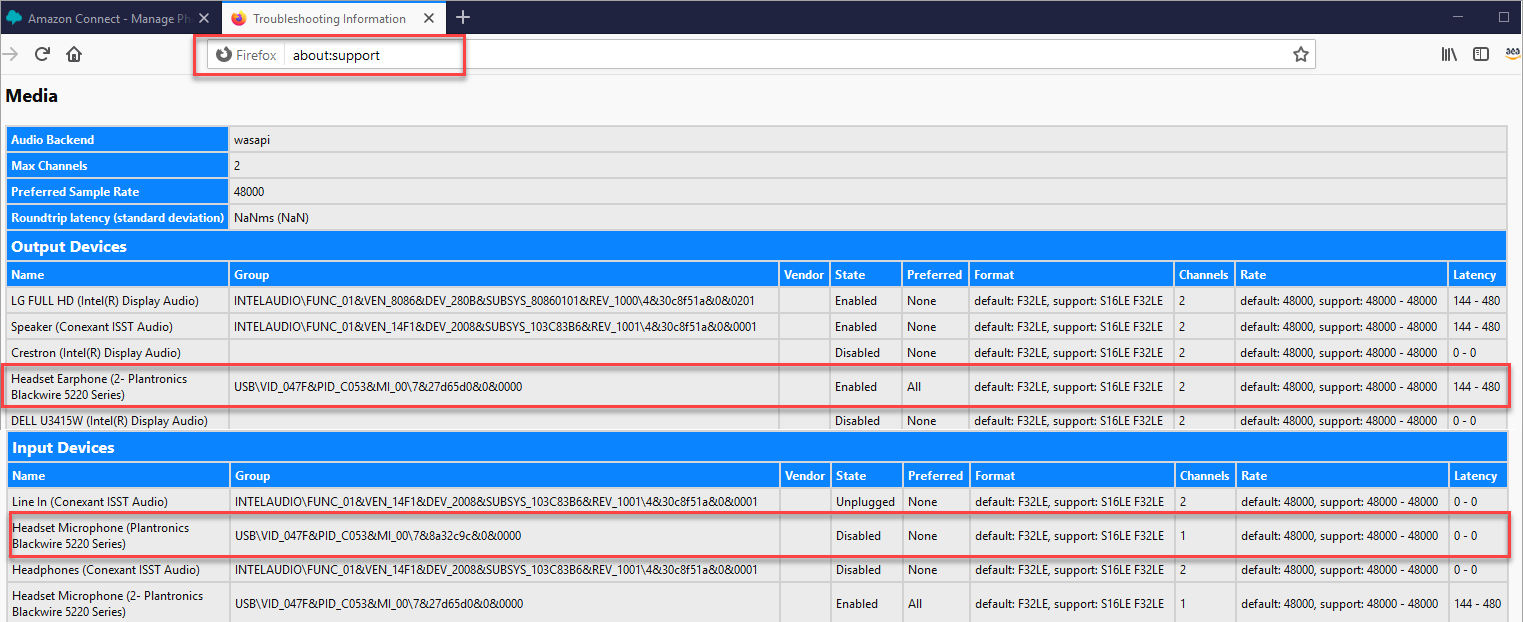
Task: Click the Audio Backend value wasapi
Action: pyautogui.click(x=252, y=140)
